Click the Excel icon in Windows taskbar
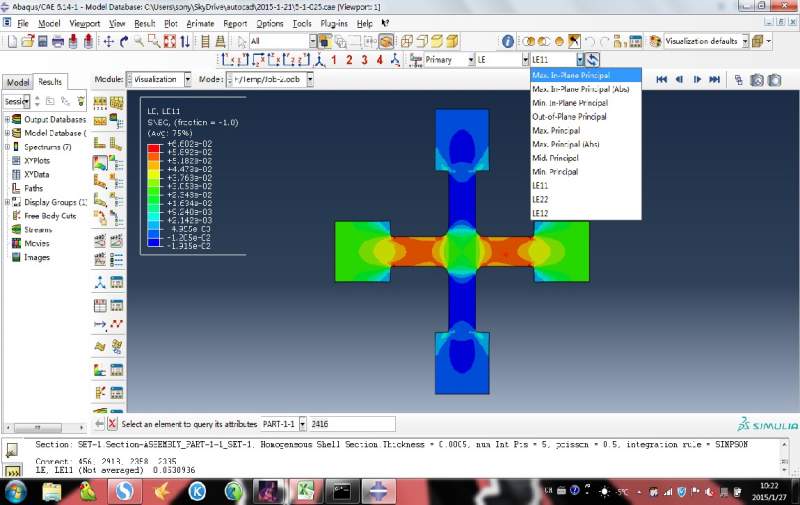The height and width of the screenshot is (505, 800). pyautogui.click(x=305, y=490)
